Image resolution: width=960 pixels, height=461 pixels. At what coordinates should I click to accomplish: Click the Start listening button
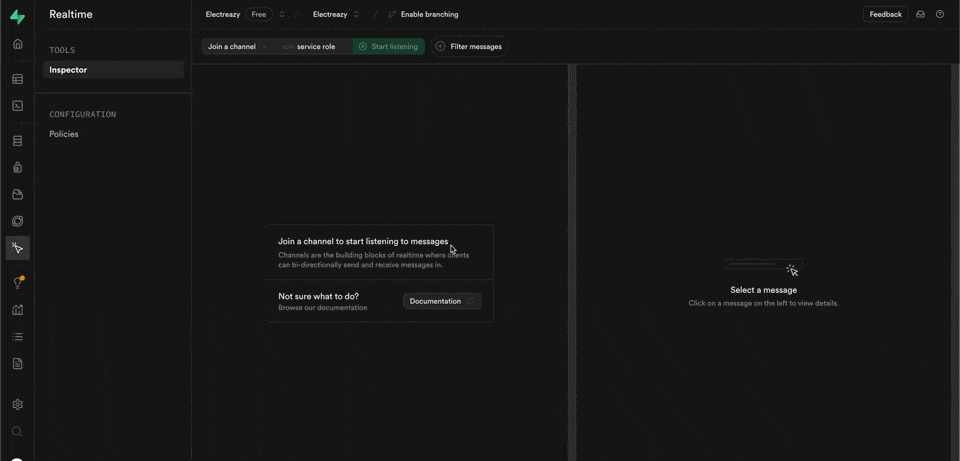pos(388,47)
